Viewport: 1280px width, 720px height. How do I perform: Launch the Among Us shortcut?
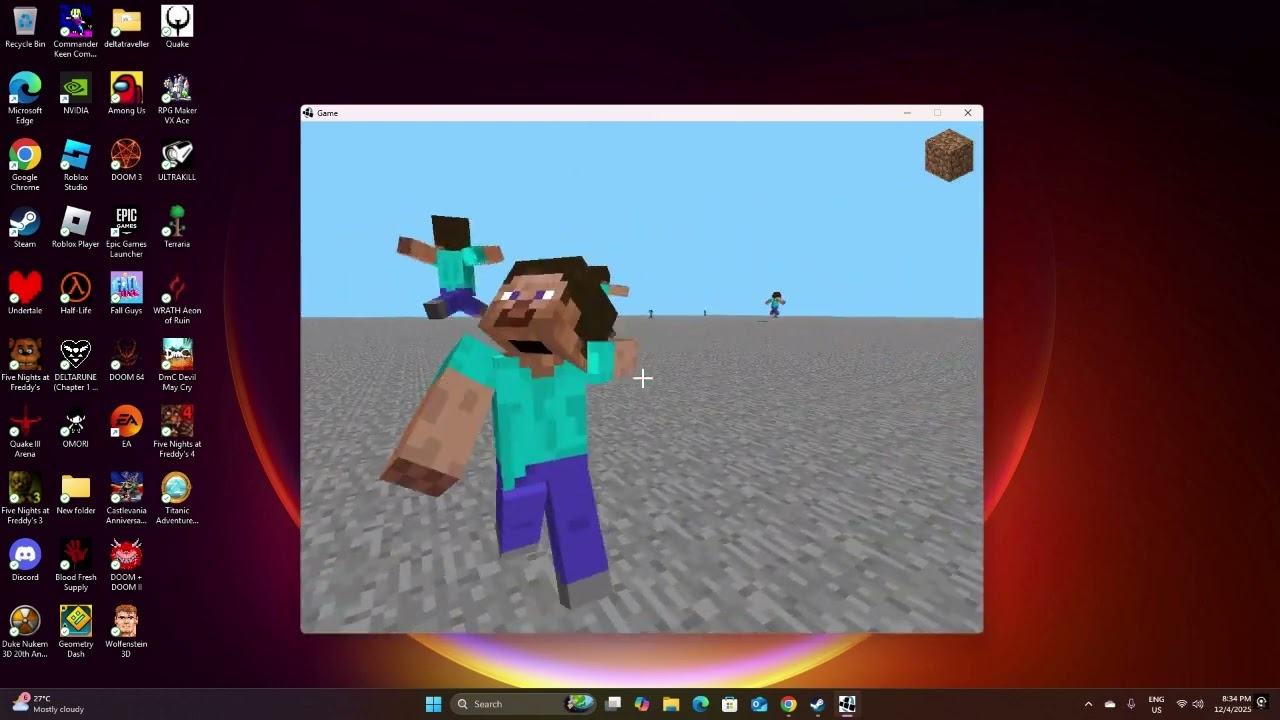pos(126,94)
